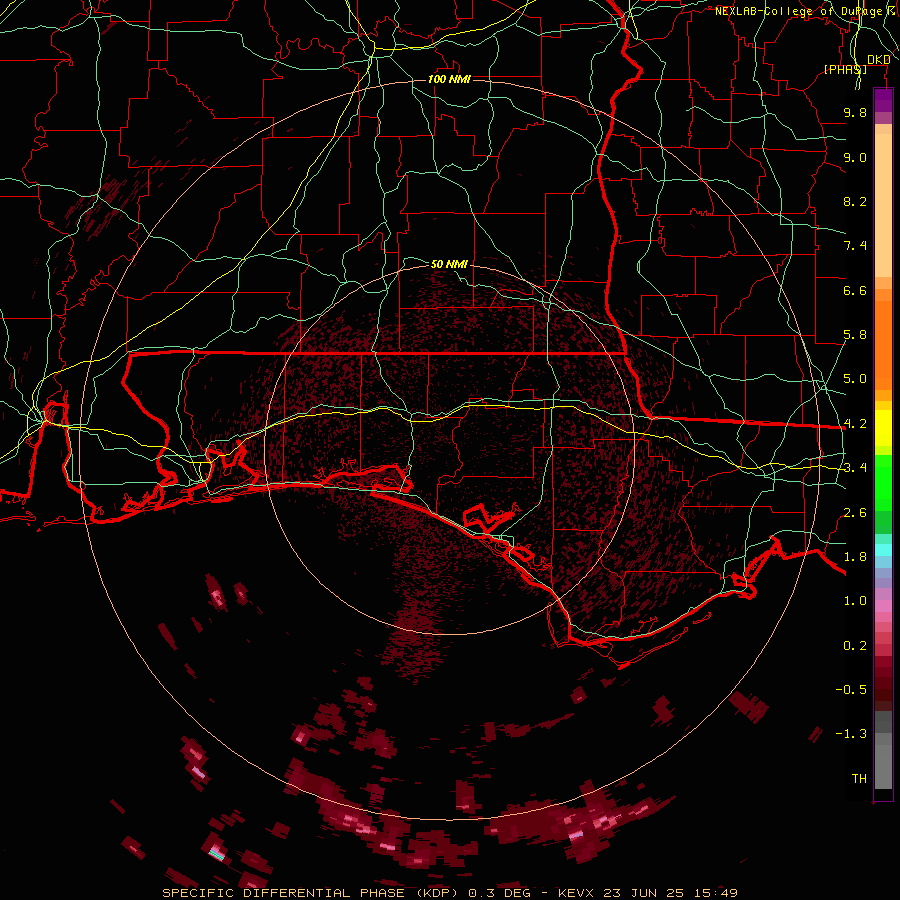Click the orange color bar segment
The image size is (900, 900).
[x=883, y=345]
